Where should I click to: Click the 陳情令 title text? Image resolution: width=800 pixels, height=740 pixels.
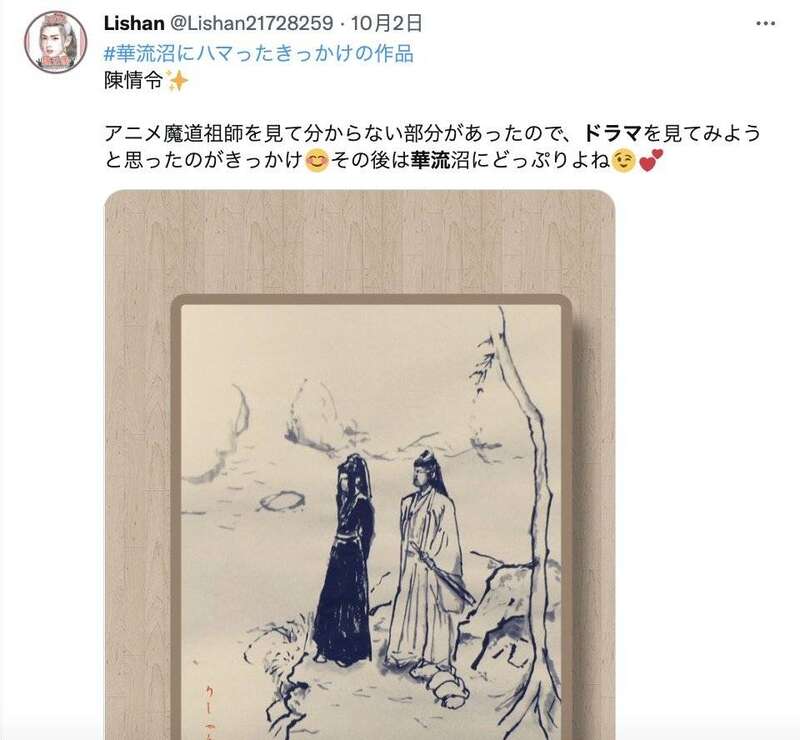[134, 81]
